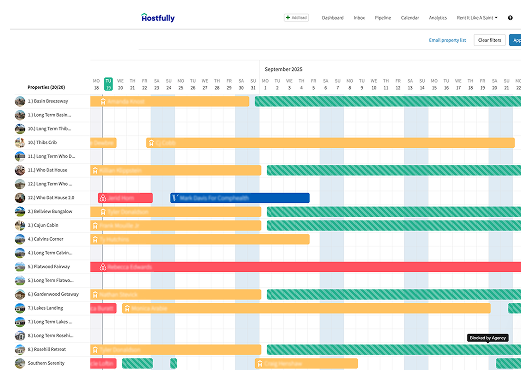The width and height of the screenshot is (531, 380).
Task: Open the help circle icon in the header
Action: (510, 18)
